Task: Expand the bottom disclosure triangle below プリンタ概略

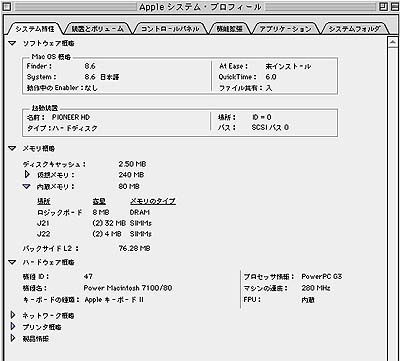Action: [13, 338]
